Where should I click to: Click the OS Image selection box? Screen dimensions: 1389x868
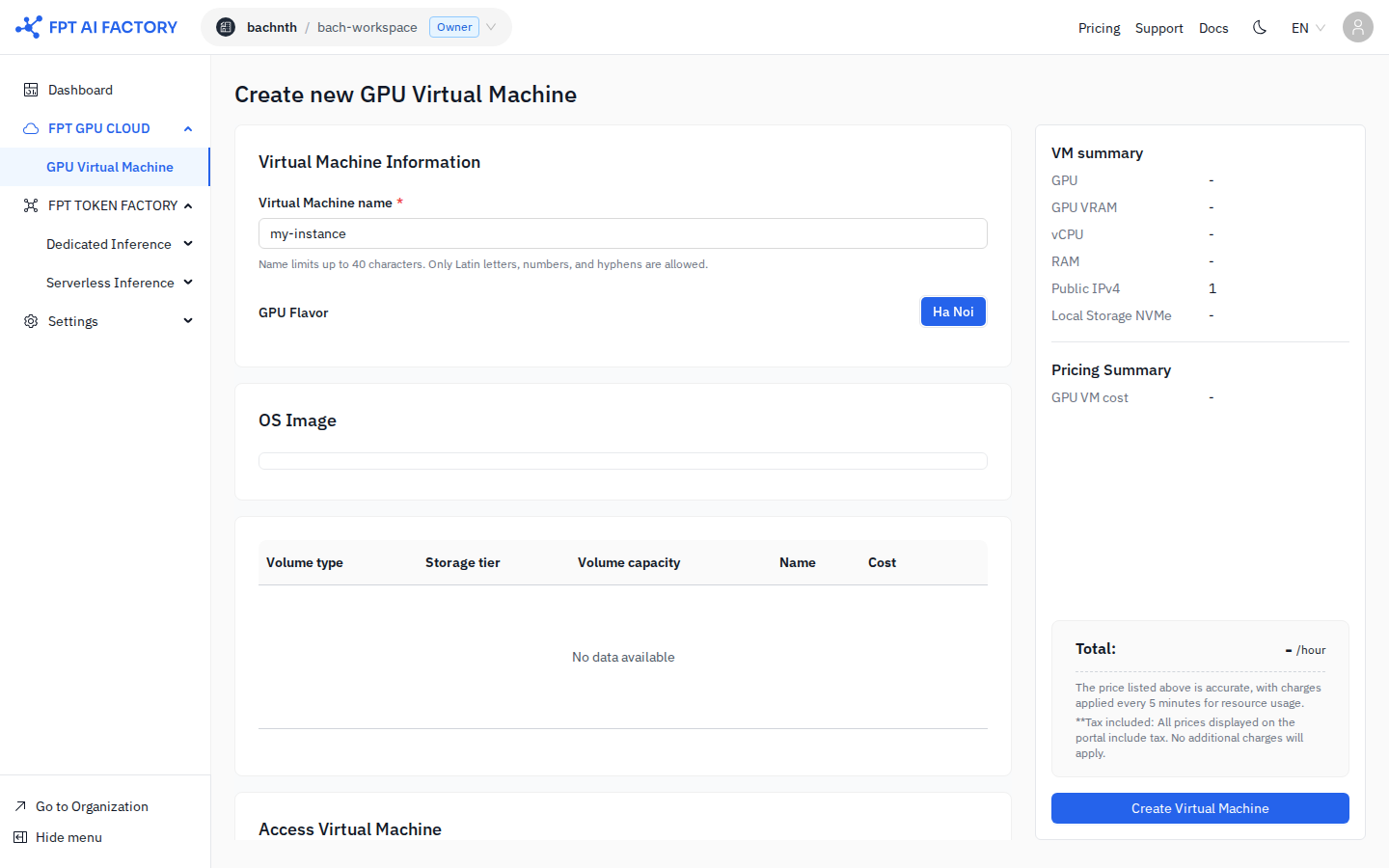click(623, 461)
